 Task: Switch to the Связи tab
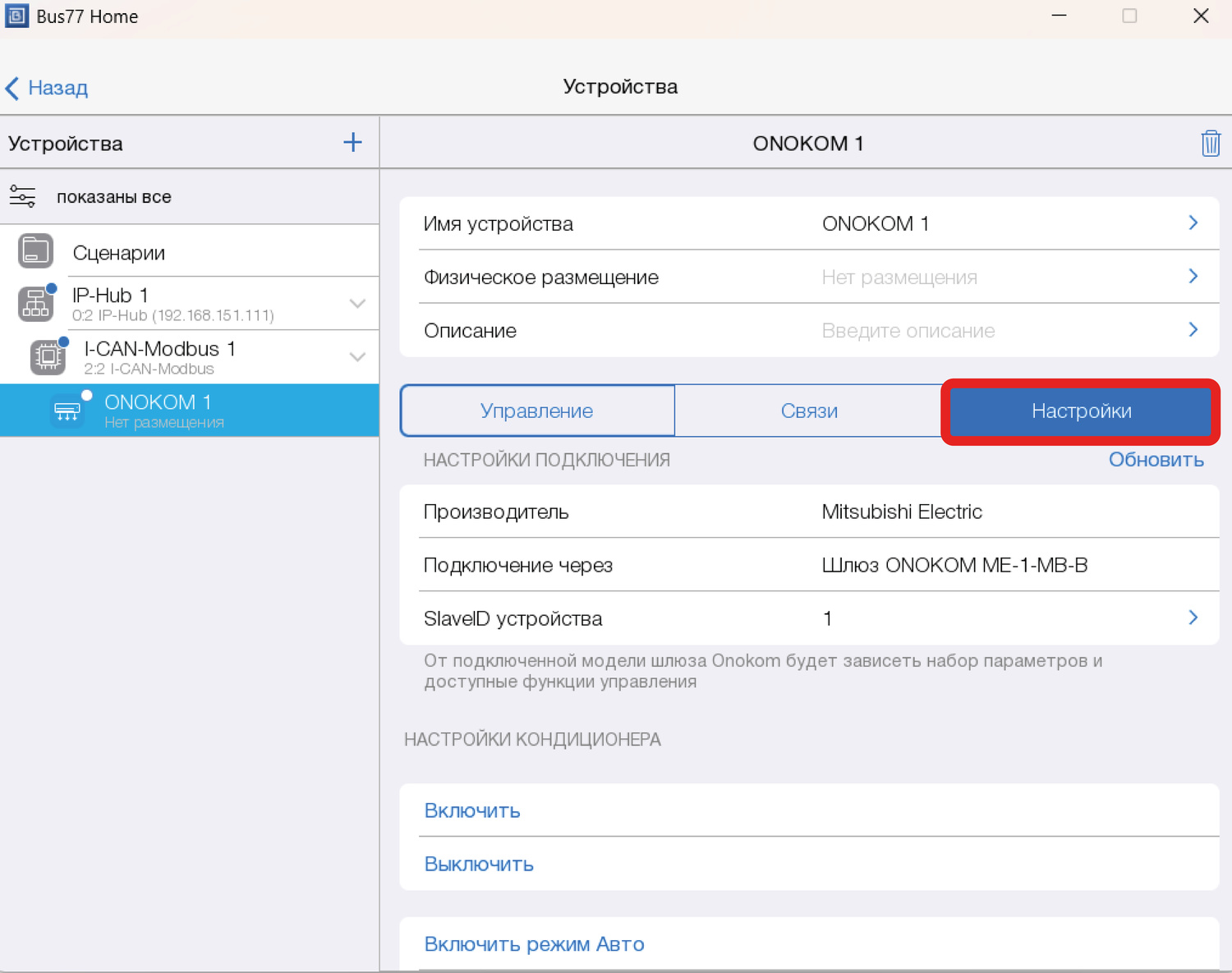point(809,411)
